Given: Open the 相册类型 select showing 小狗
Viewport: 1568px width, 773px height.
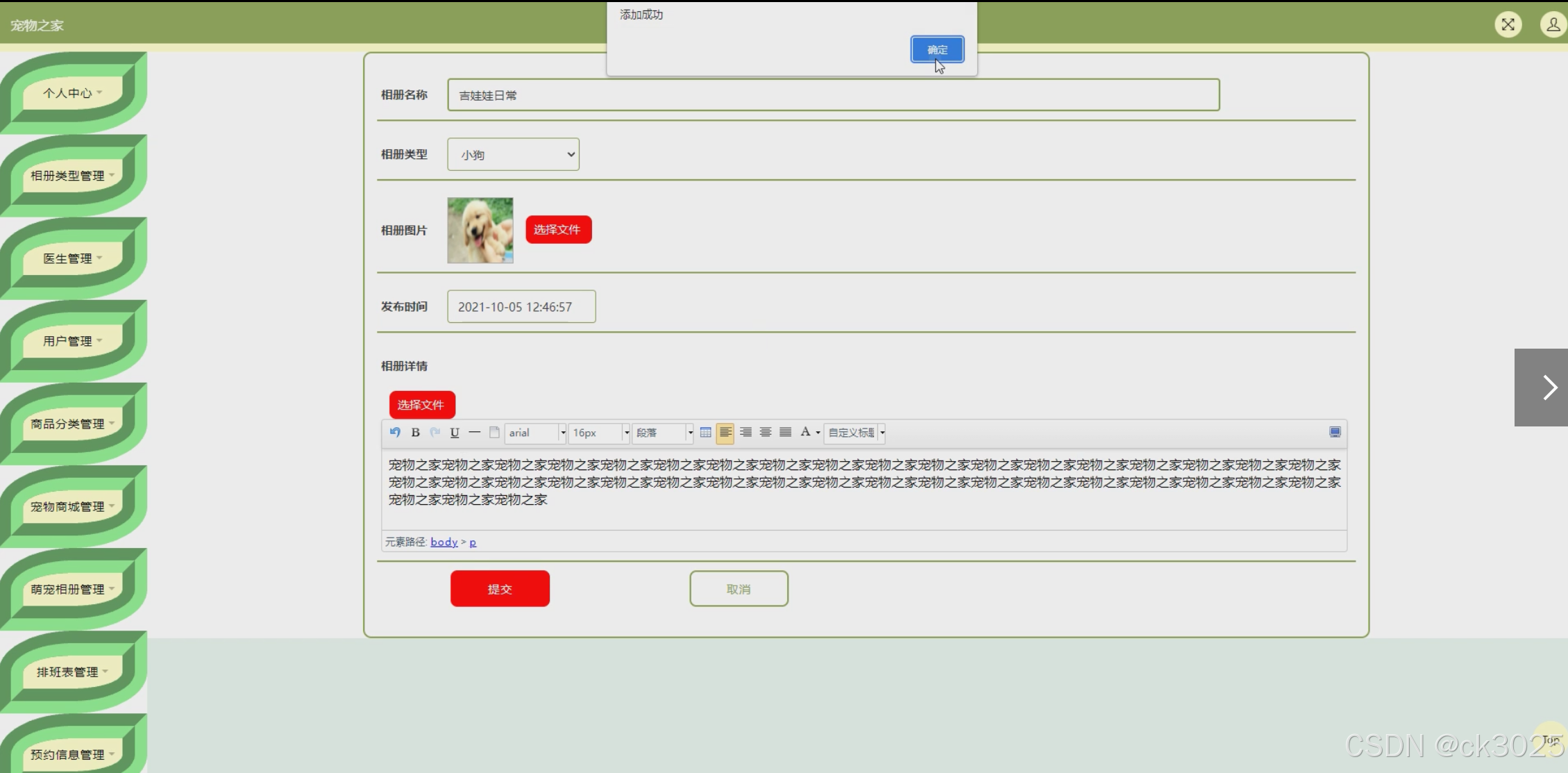Looking at the screenshot, I should pyautogui.click(x=513, y=154).
